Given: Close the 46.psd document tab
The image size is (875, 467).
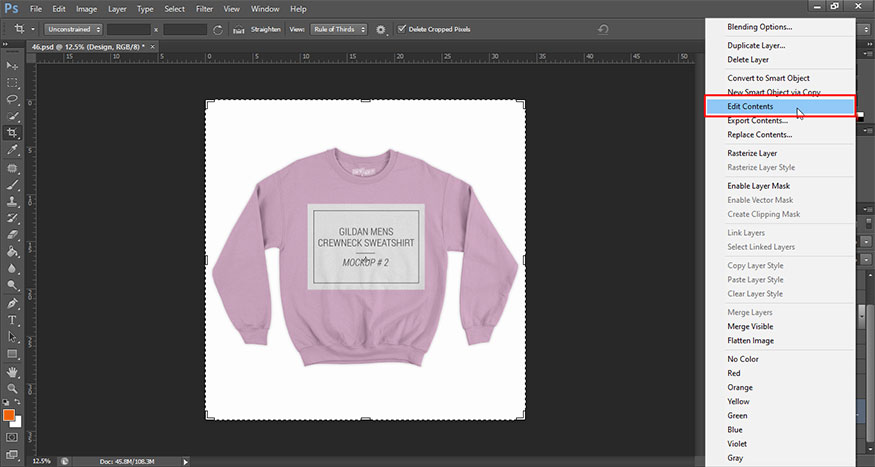Looking at the screenshot, I should pos(152,47).
